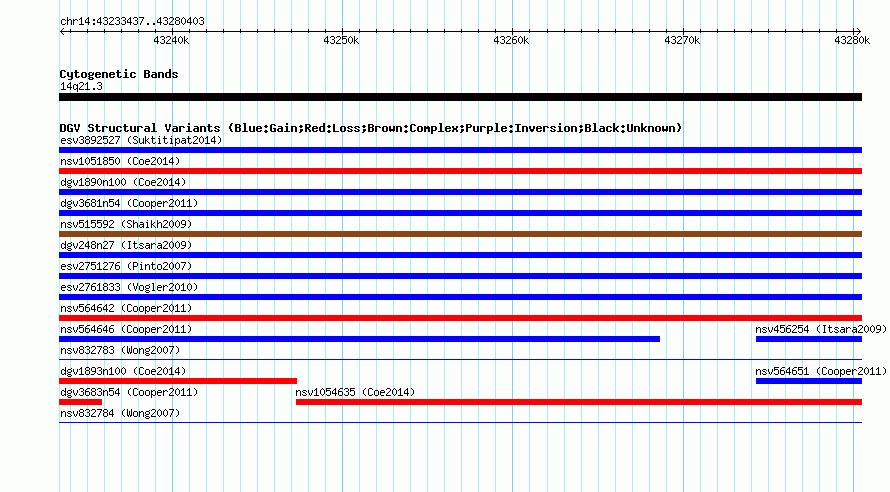Select the nsv515592 (Shaikh2009) label
This screenshot has height=492, width=890.
pos(126,224)
